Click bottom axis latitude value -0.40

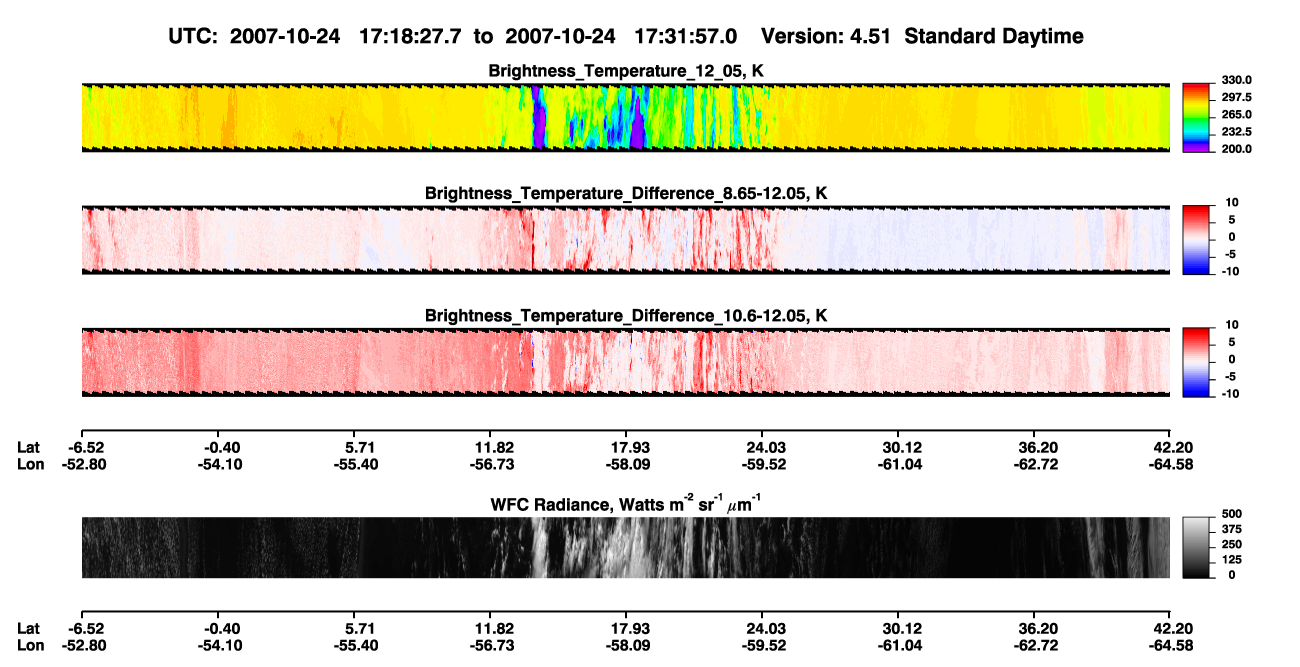click(x=221, y=628)
